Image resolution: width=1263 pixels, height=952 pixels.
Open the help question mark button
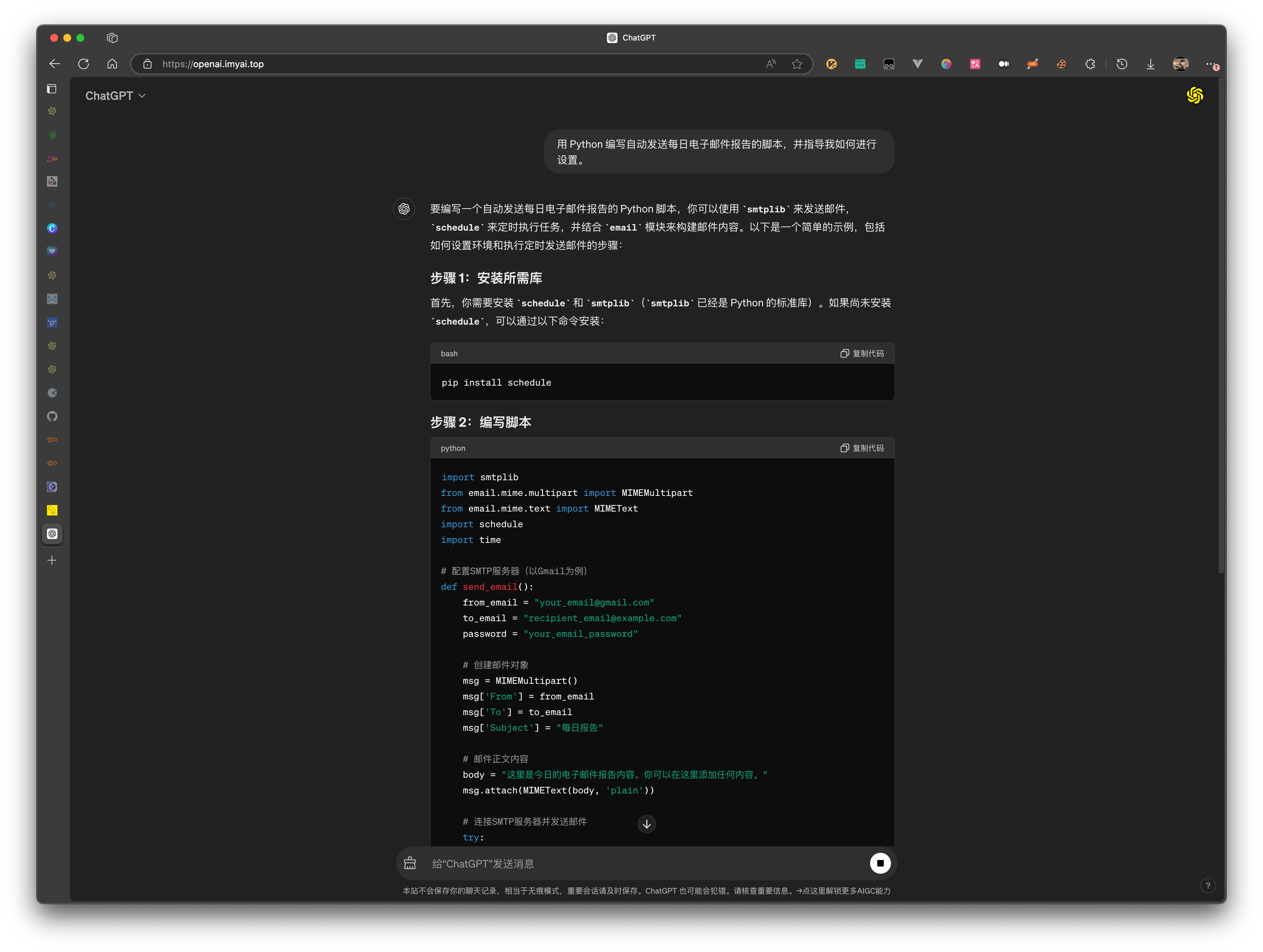coord(1208,886)
